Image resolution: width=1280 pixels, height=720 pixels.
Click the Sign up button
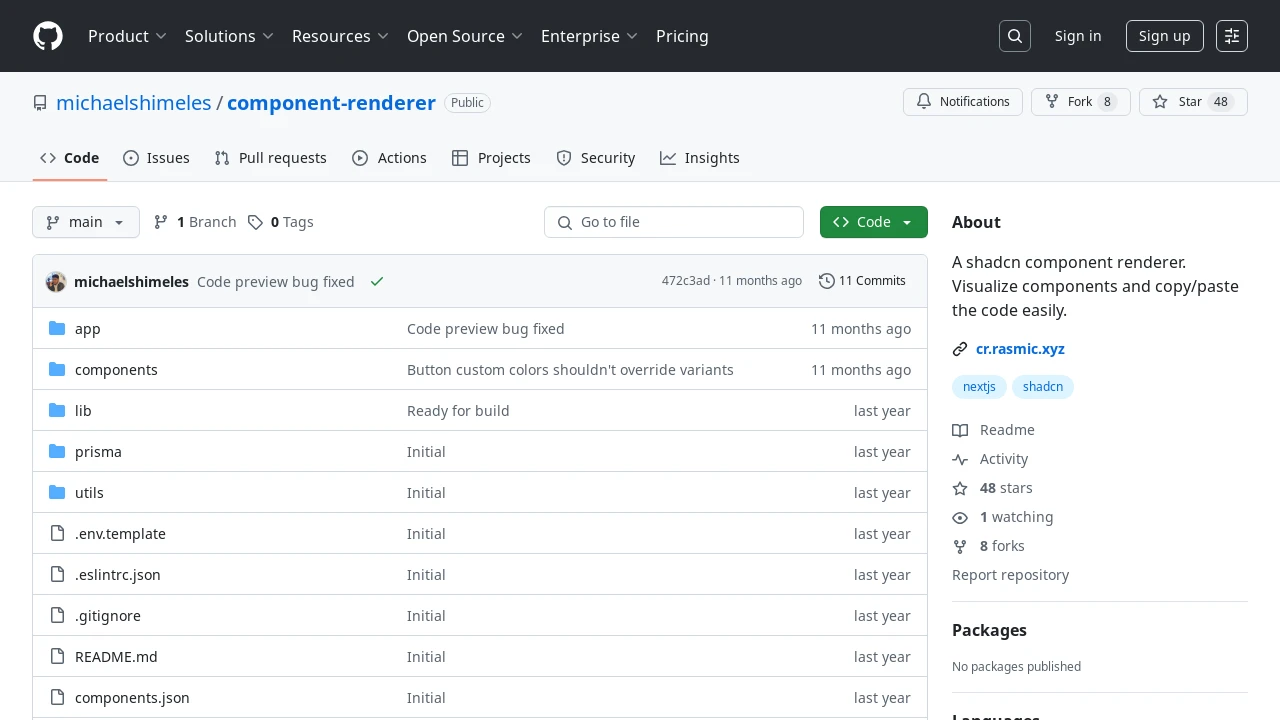(x=1165, y=36)
